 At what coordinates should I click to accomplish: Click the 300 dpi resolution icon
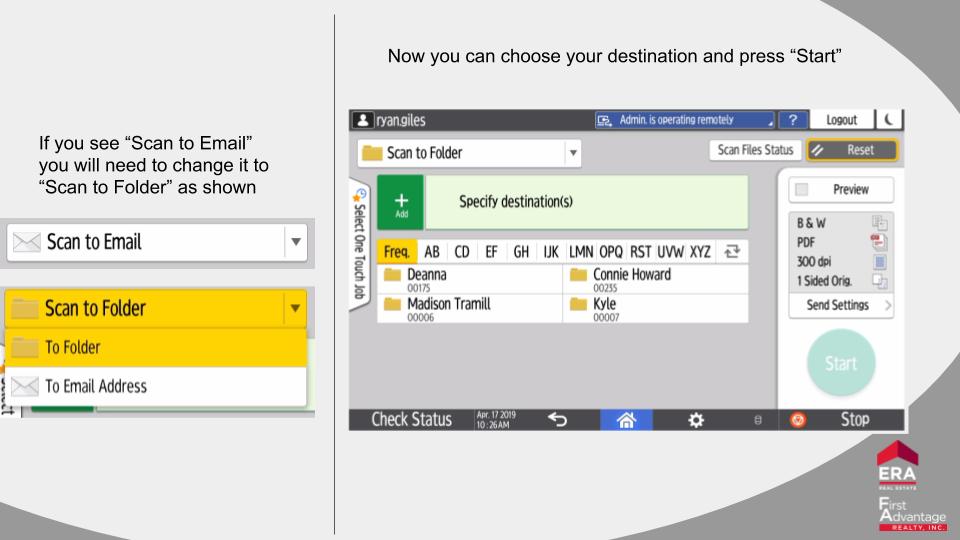coord(880,262)
